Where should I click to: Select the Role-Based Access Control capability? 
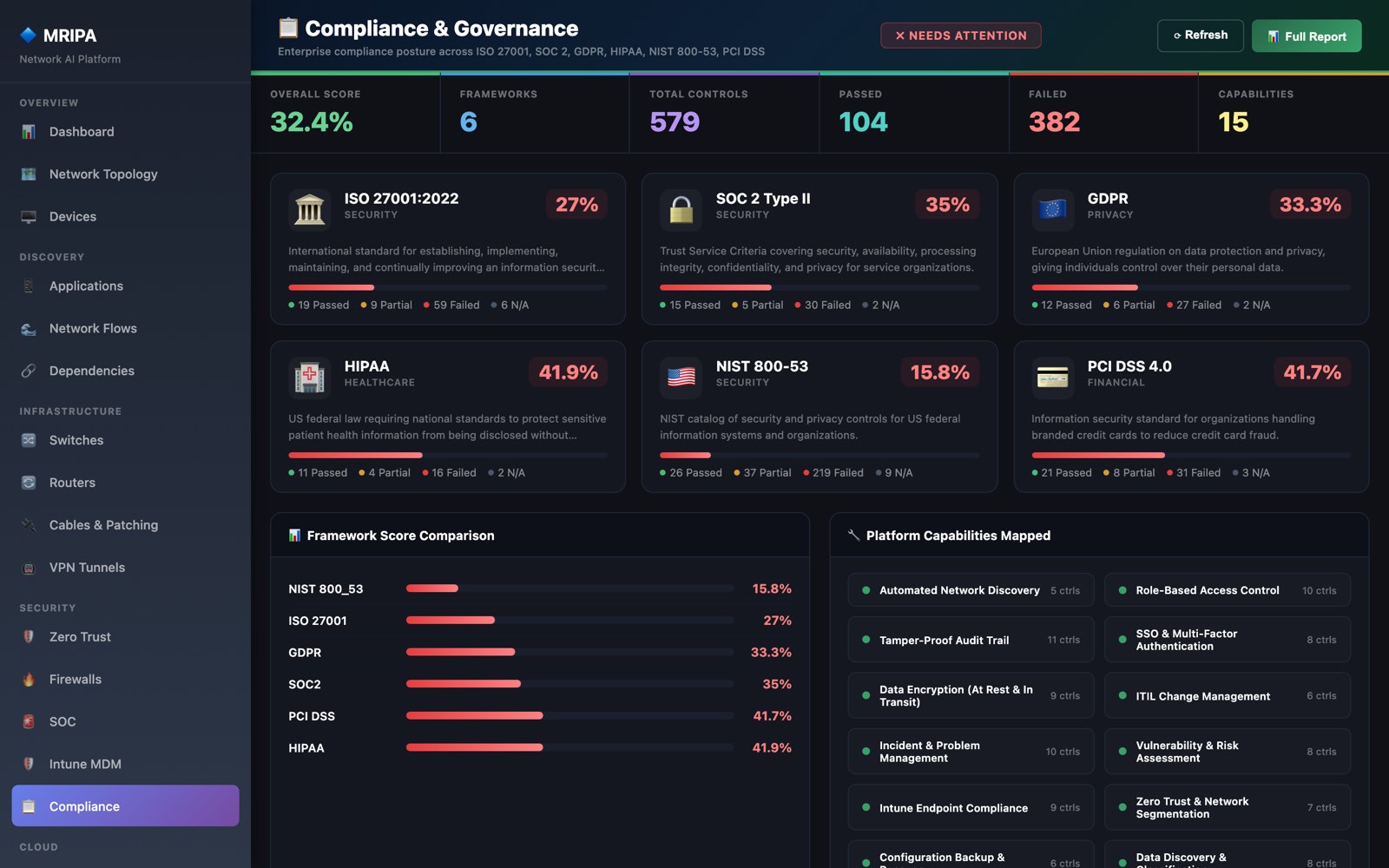[1228, 590]
